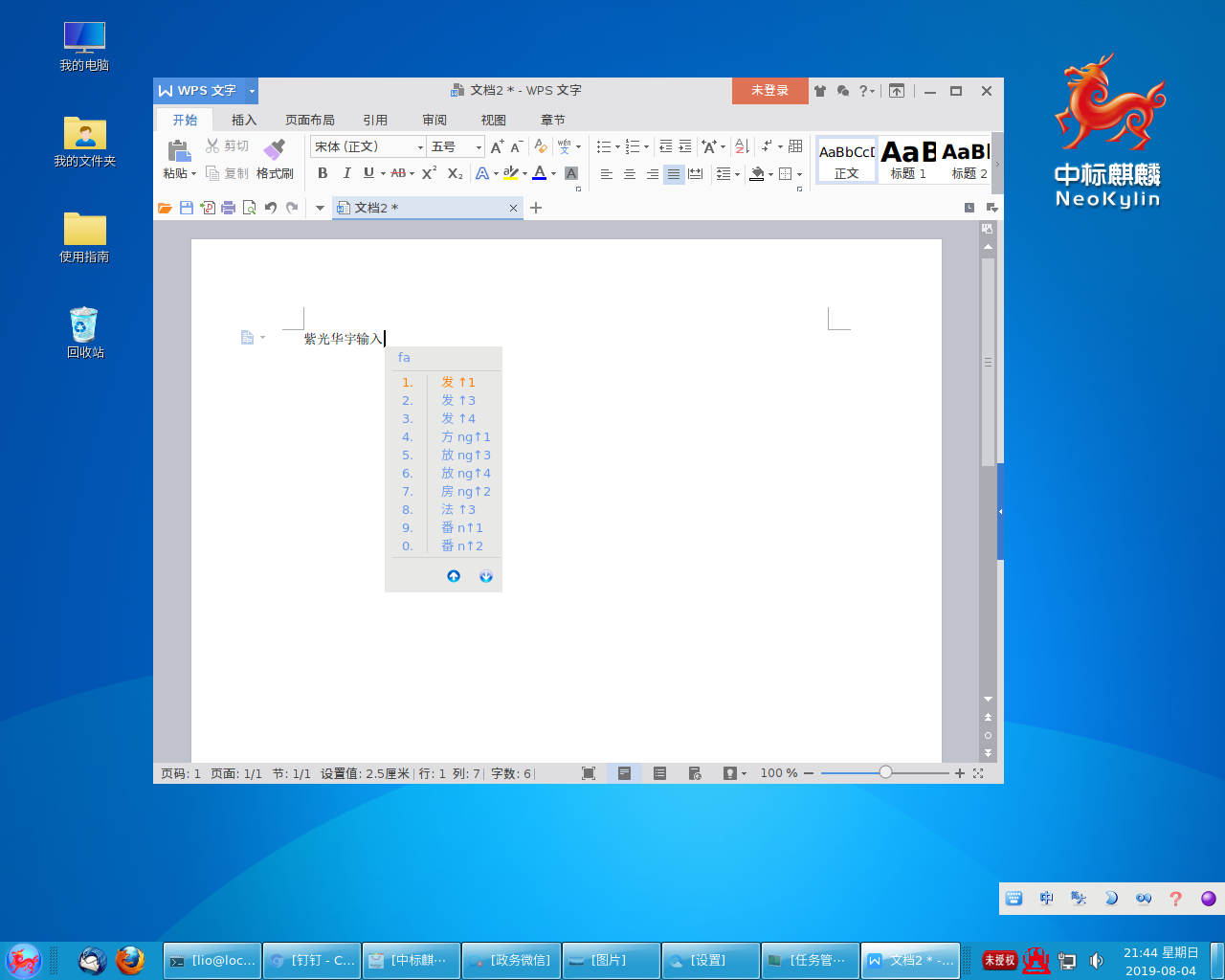This screenshot has width=1225, height=980.
Task: Open the 审阅 ribbon tab
Action: pos(434,120)
